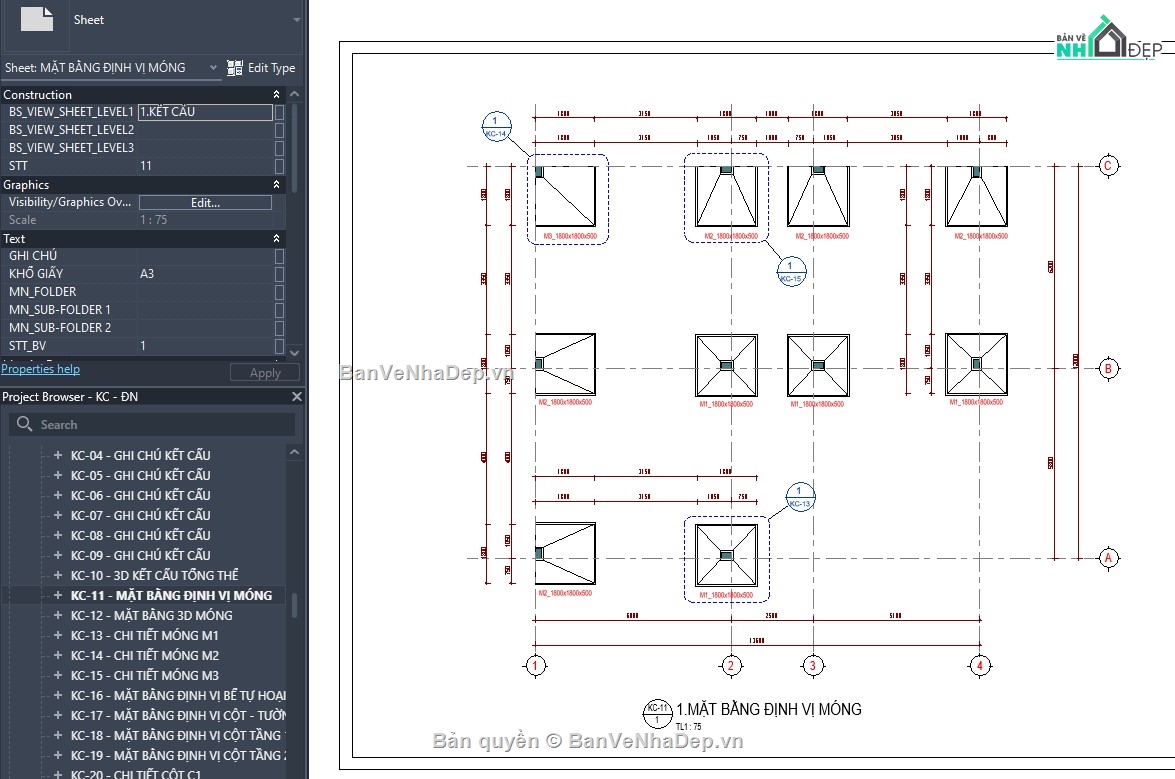
Task: Toggle the checkbox beside BS_VIEW_SHEET_LEVEL2
Action: [280, 130]
